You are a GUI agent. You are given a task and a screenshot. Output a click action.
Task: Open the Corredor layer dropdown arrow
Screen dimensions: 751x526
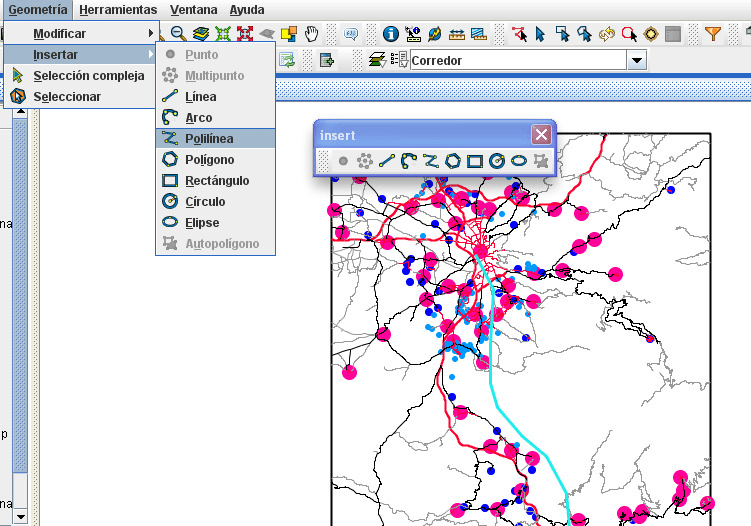(637, 60)
